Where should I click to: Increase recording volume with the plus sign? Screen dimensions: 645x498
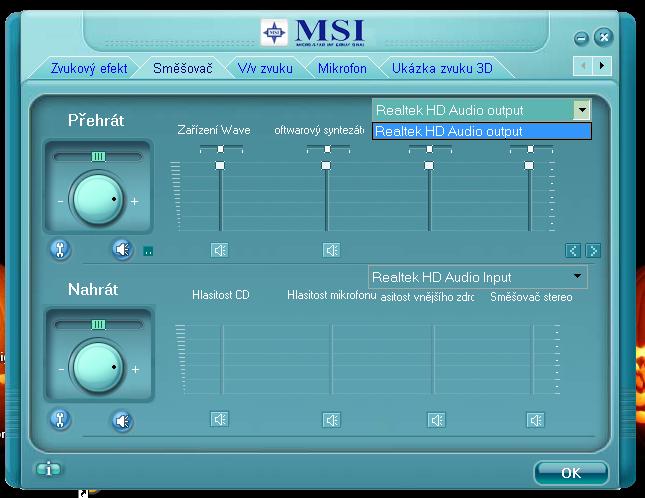[x=135, y=369]
